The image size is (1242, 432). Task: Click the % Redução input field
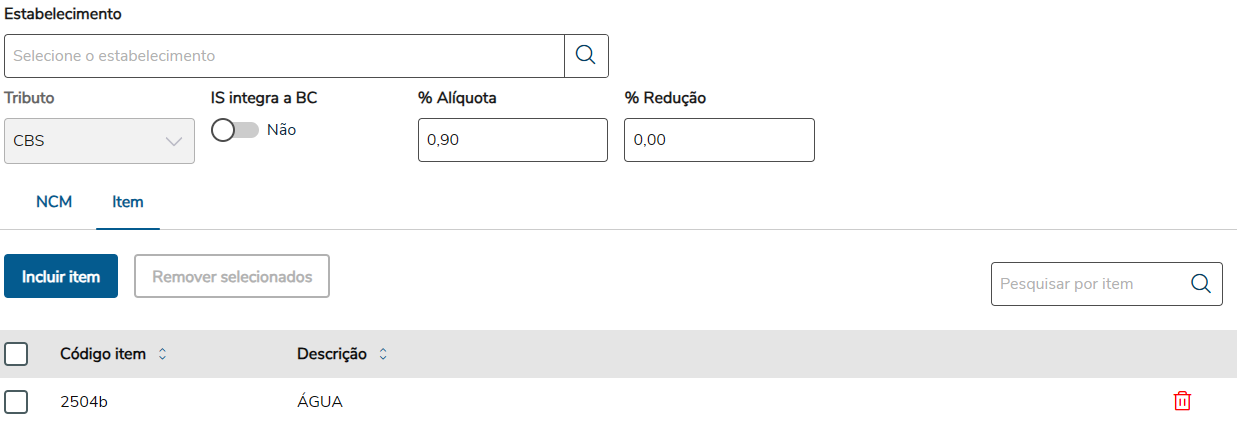pyautogui.click(x=718, y=140)
